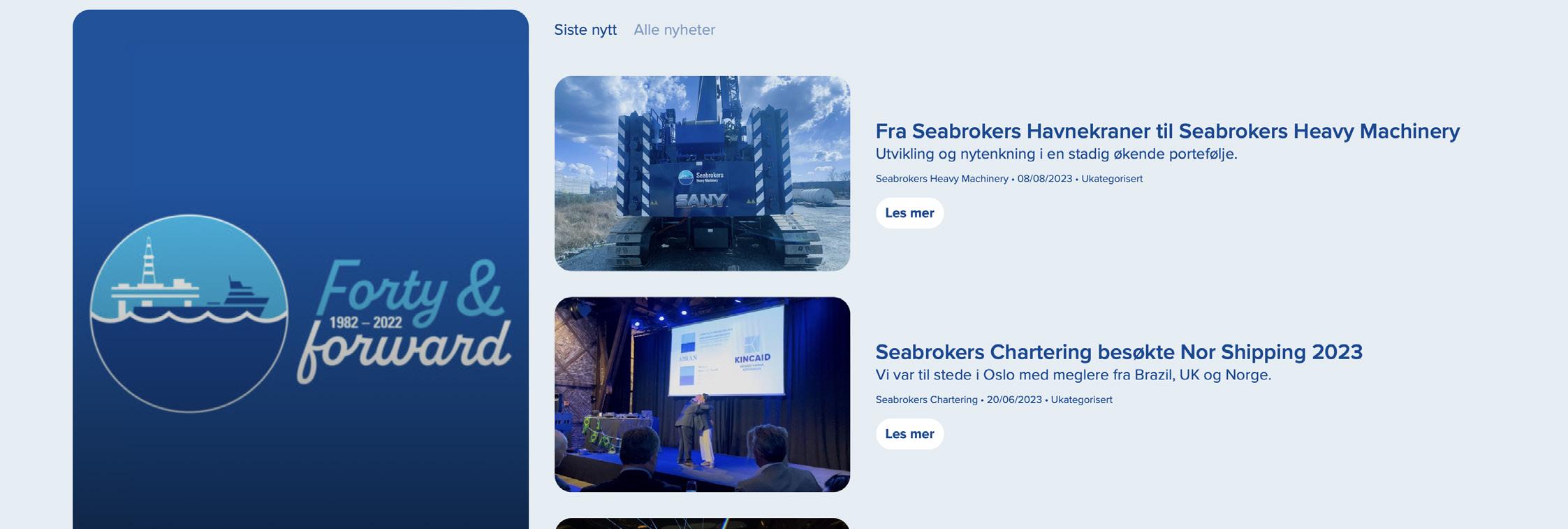Open the Fra Seabrokers Havnekraner headline
Screen dimensions: 1568x529
1167,131
